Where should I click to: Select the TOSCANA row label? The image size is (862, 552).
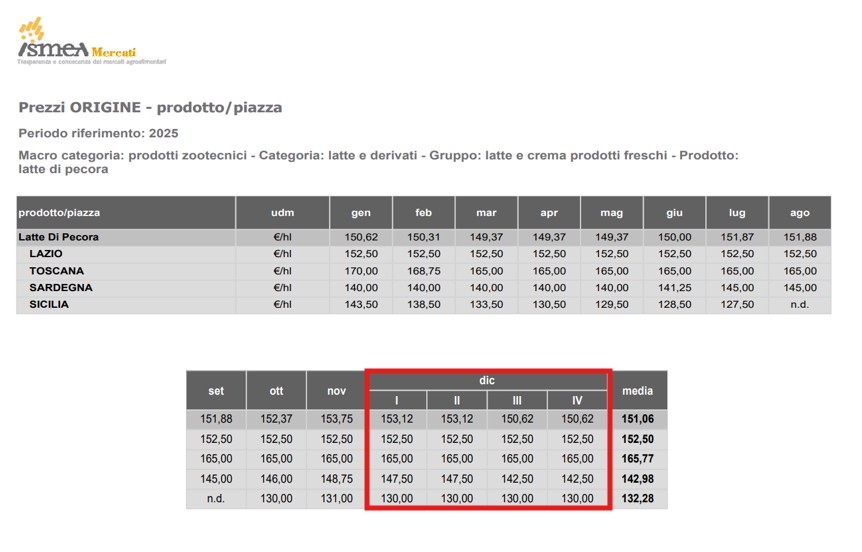pos(57,271)
